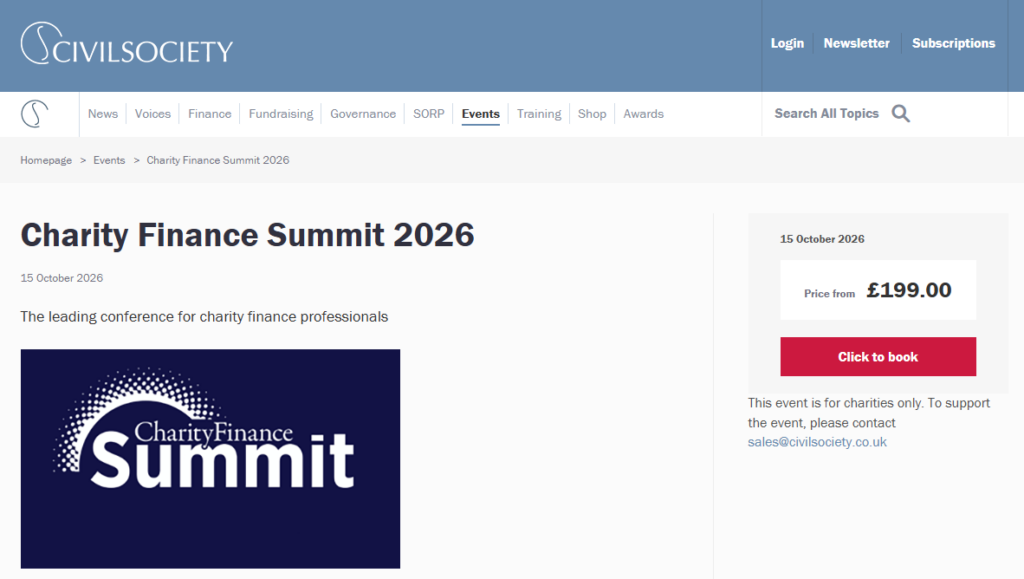Viewport: 1024px width, 579px height.
Task: Go to the Governance section
Action: click(x=363, y=114)
